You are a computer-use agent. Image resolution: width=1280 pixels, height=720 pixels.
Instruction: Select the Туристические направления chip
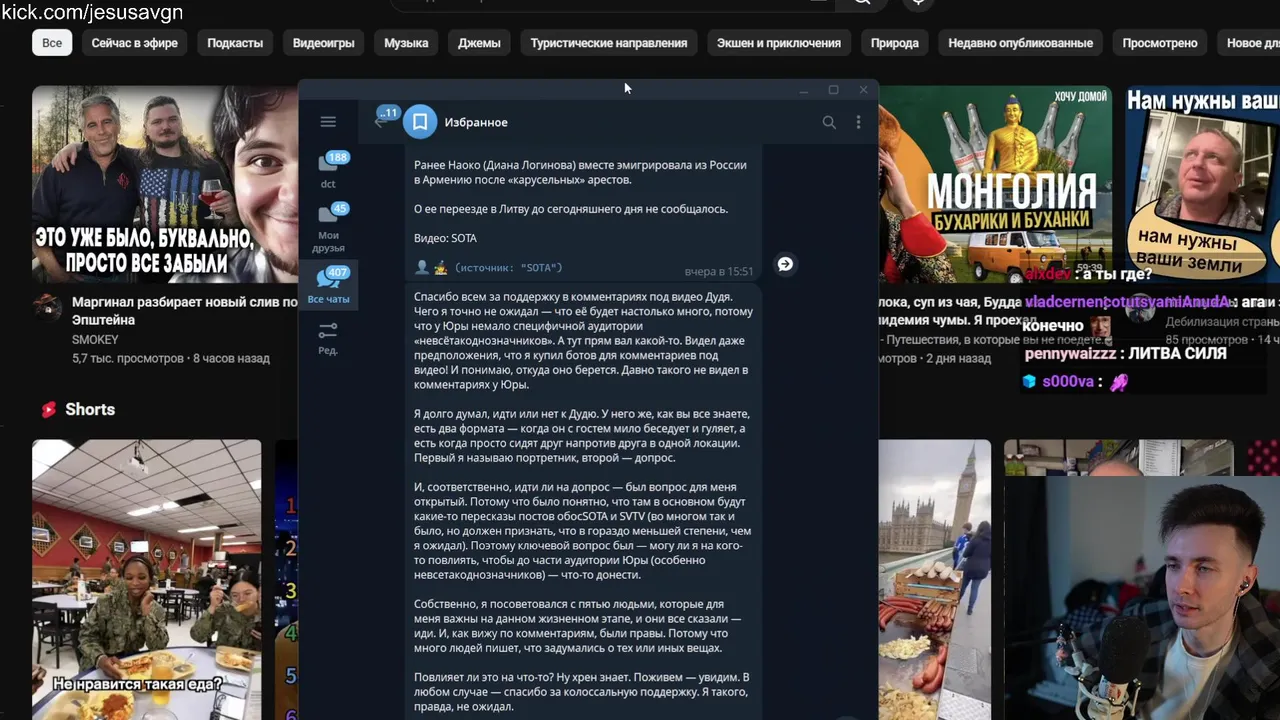coord(608,43)
